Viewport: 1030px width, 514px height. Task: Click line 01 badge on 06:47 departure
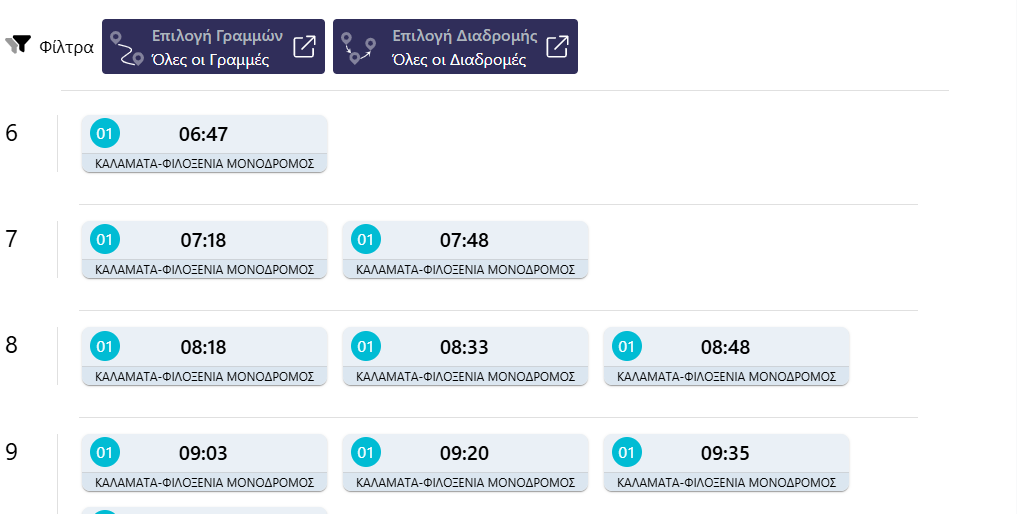point(104,134)
